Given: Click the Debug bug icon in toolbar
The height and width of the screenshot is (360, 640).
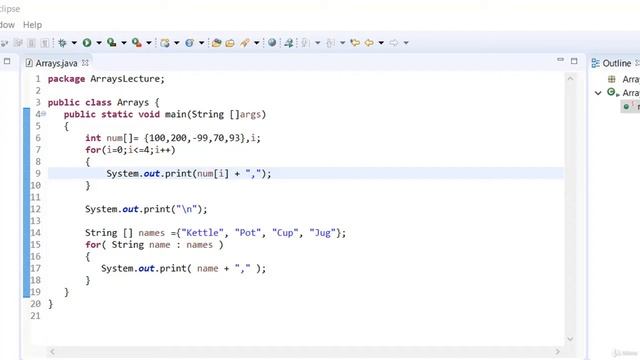Looking at the screenshot, I should click(62, 42).
